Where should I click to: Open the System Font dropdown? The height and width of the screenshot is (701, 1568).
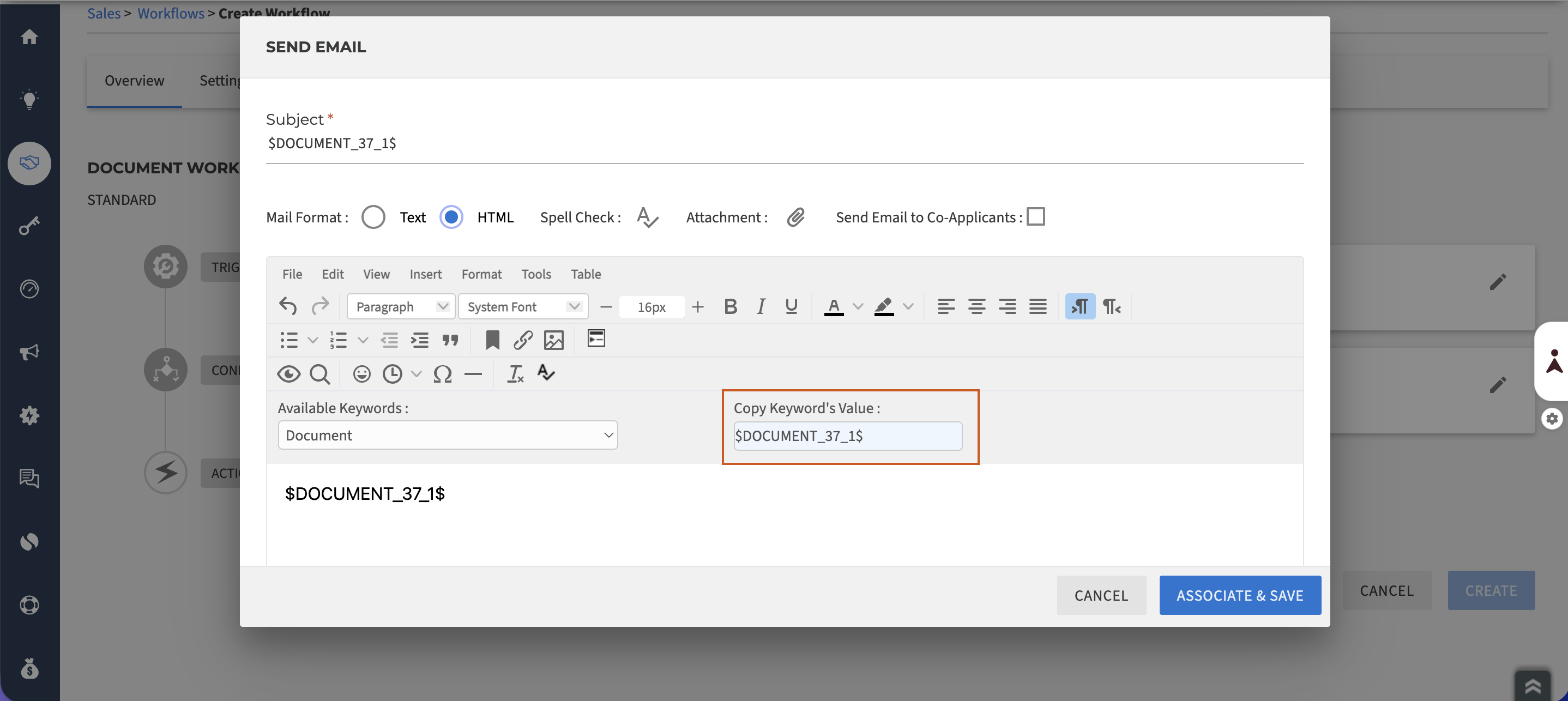pyautogui.click(x=523, y=307)
